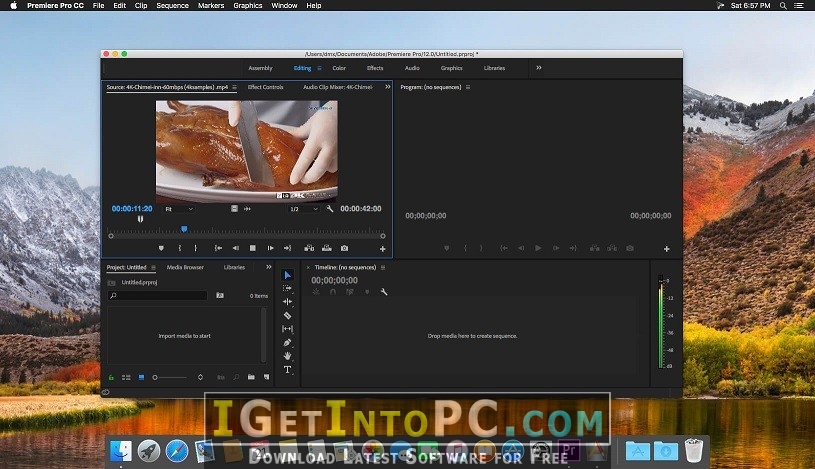The image size is (815, 469).
Task: Open Source monitor button editor plus
Action: point(383,250)
